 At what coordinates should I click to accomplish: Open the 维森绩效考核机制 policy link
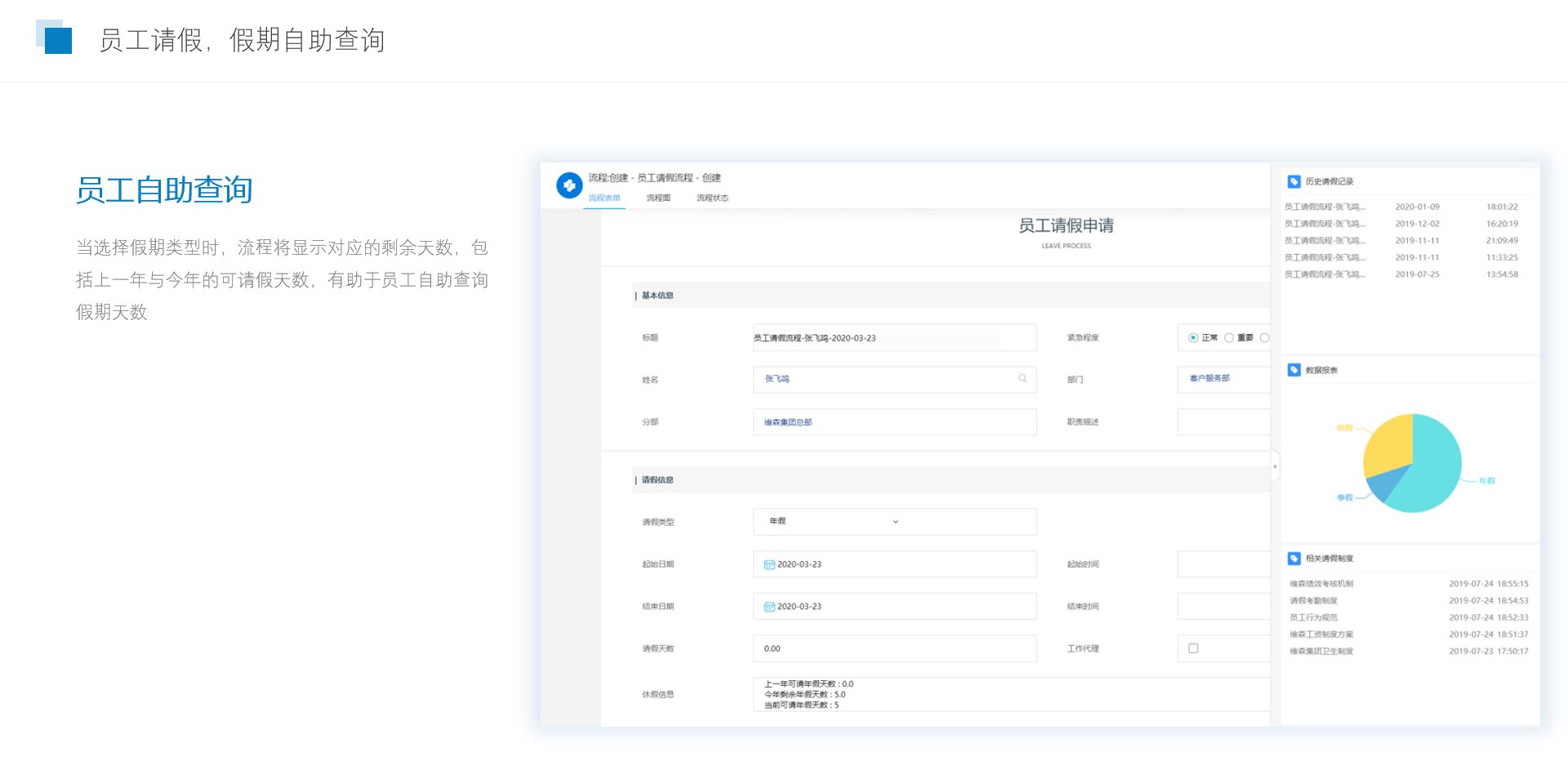click(1321, 584)
